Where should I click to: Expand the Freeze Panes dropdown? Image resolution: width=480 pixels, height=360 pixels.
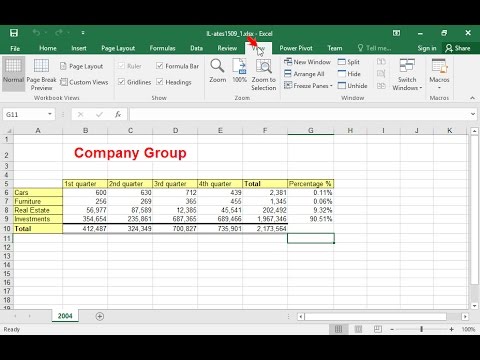tap(308, 86)
